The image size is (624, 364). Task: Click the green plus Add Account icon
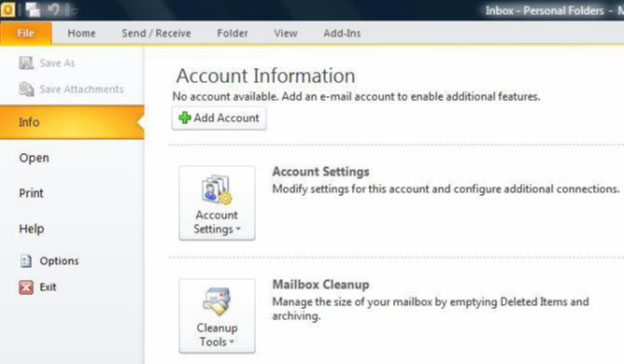tap(185, 118)
